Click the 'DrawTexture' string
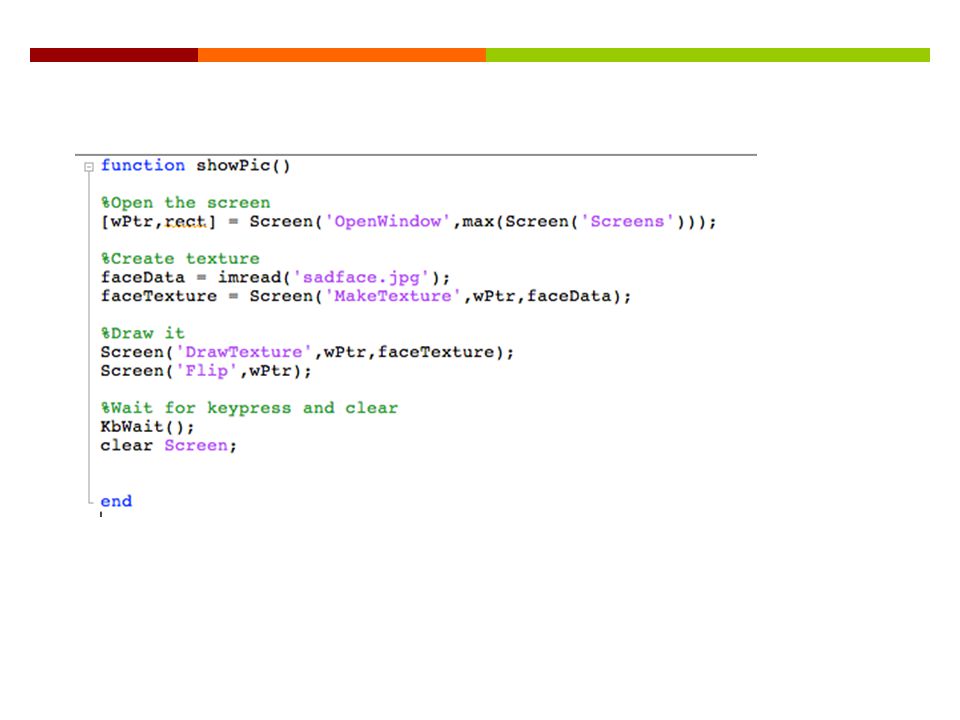This screenshot has width=960, height=720. pos(244,353)
